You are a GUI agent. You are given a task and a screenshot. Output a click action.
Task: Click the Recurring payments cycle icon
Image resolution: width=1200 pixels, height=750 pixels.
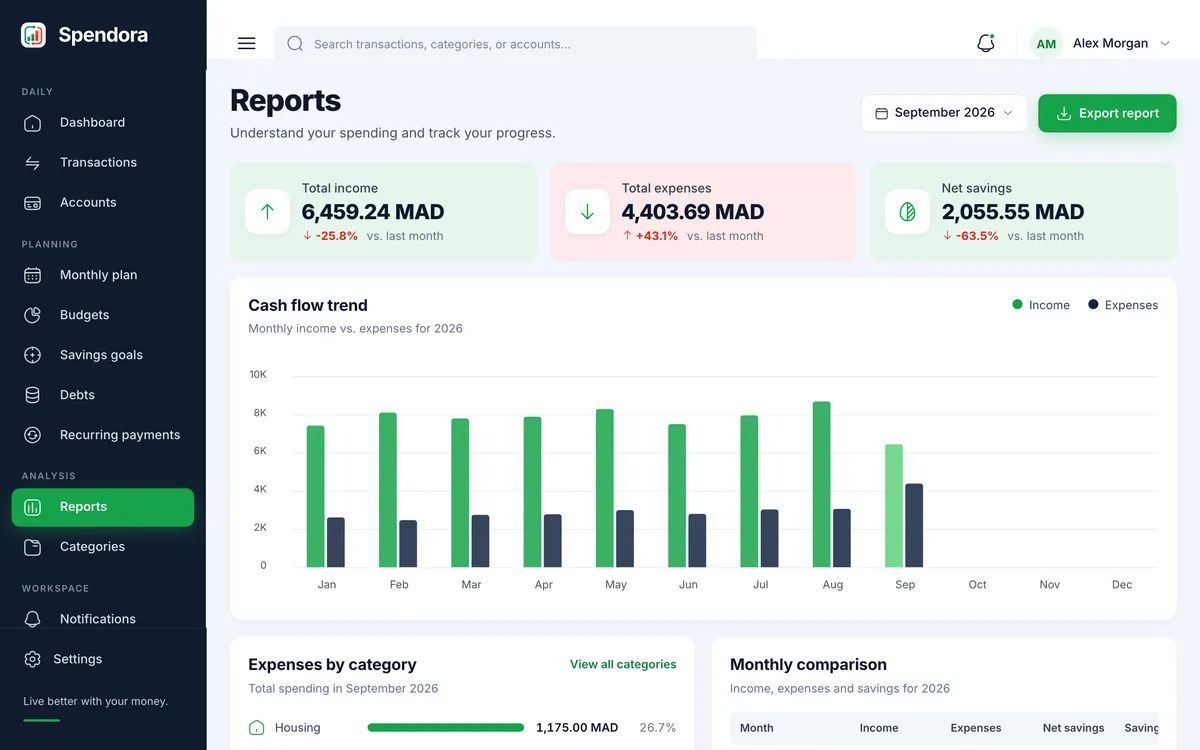click(x=32, y=435)
